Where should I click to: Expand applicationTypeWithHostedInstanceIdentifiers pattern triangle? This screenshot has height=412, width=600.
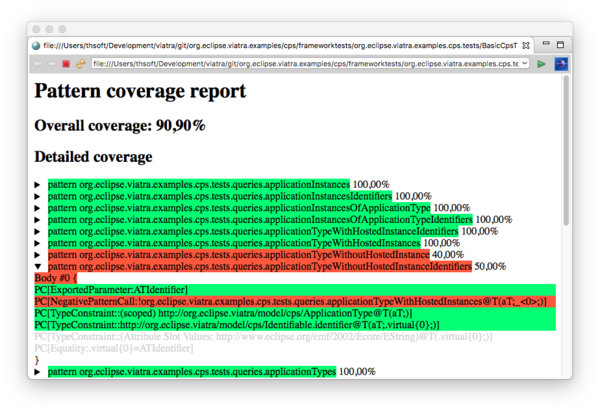pos(37,231)
